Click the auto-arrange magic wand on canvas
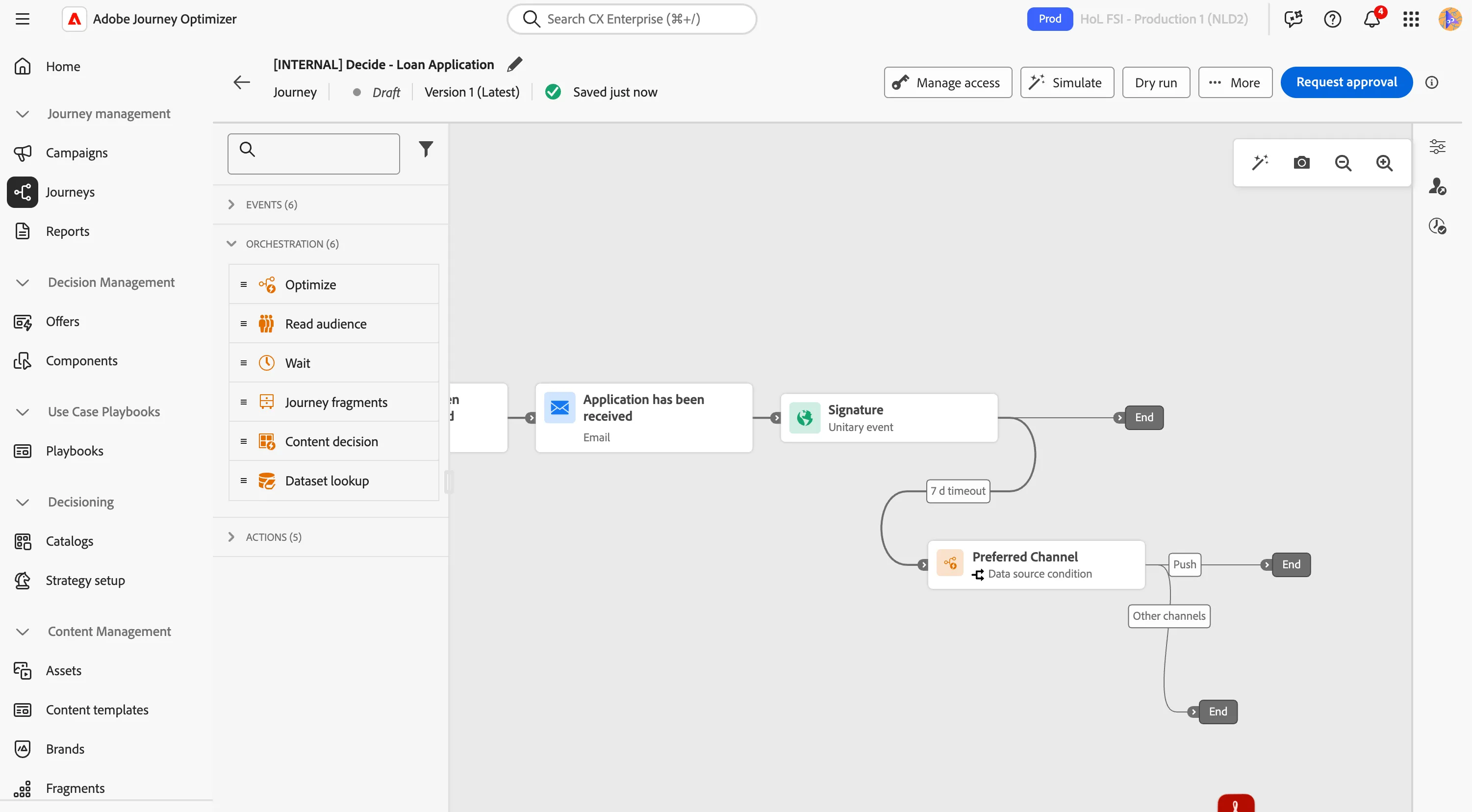 1261,163
